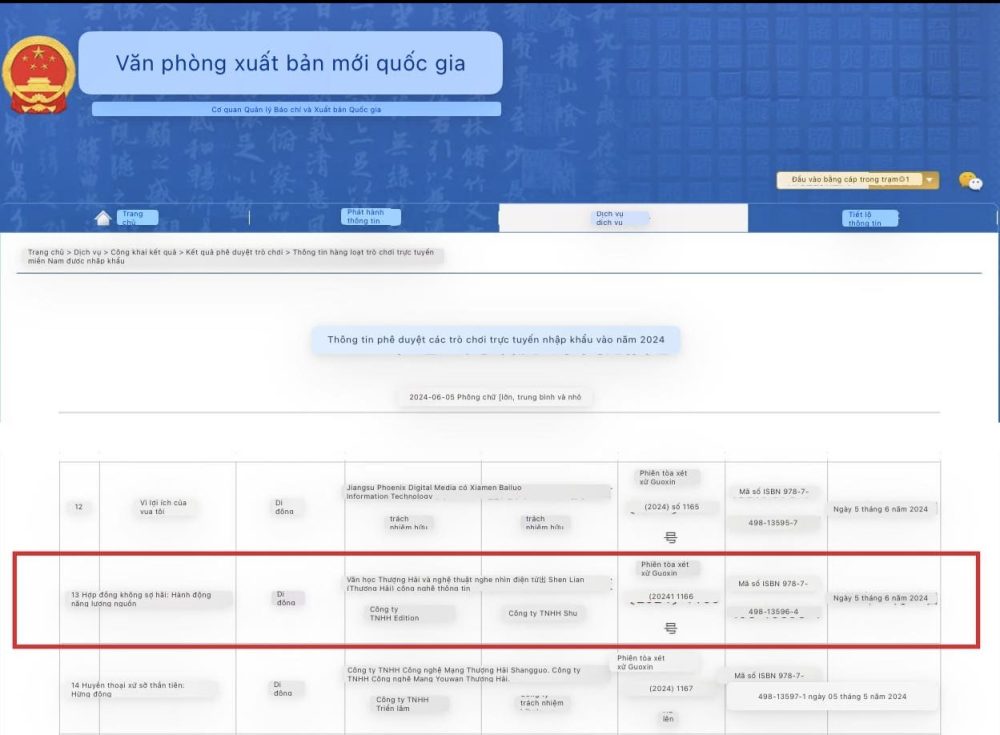The width and height of the screenshot is (1000, 735).
Task: Click the national emblem logo
Action: click(x=38, y=75)
